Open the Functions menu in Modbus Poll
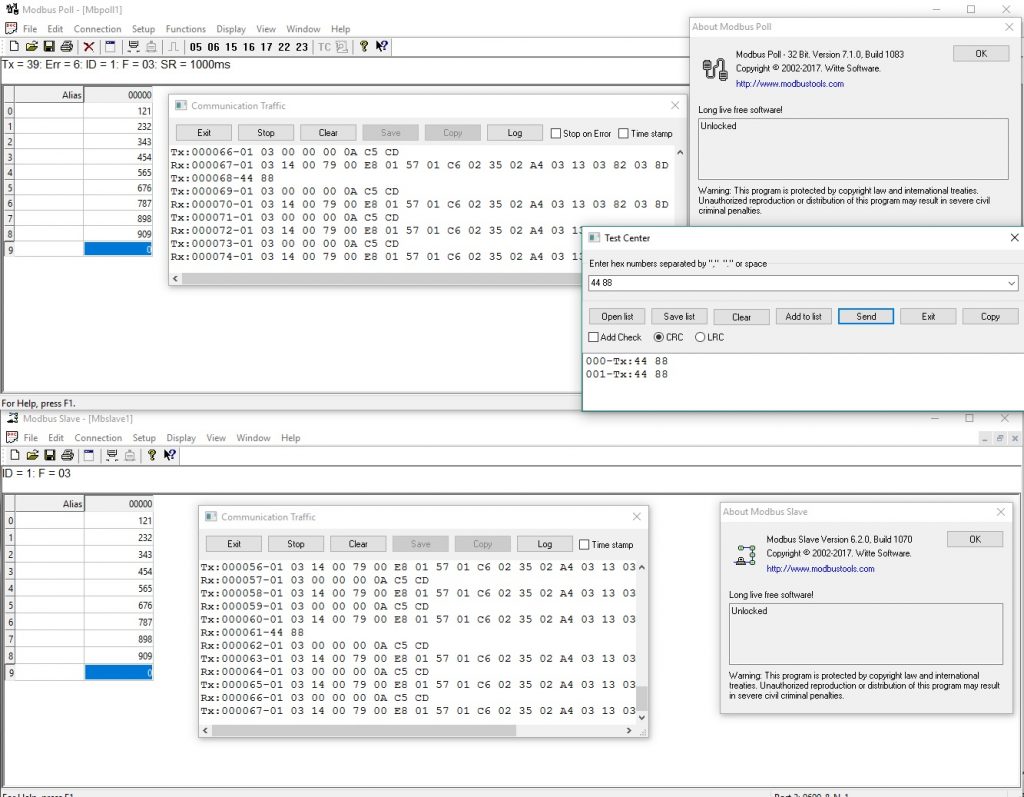Image resolution: width=1024 pixels, height=797 pixels. (x=186, y=29)
